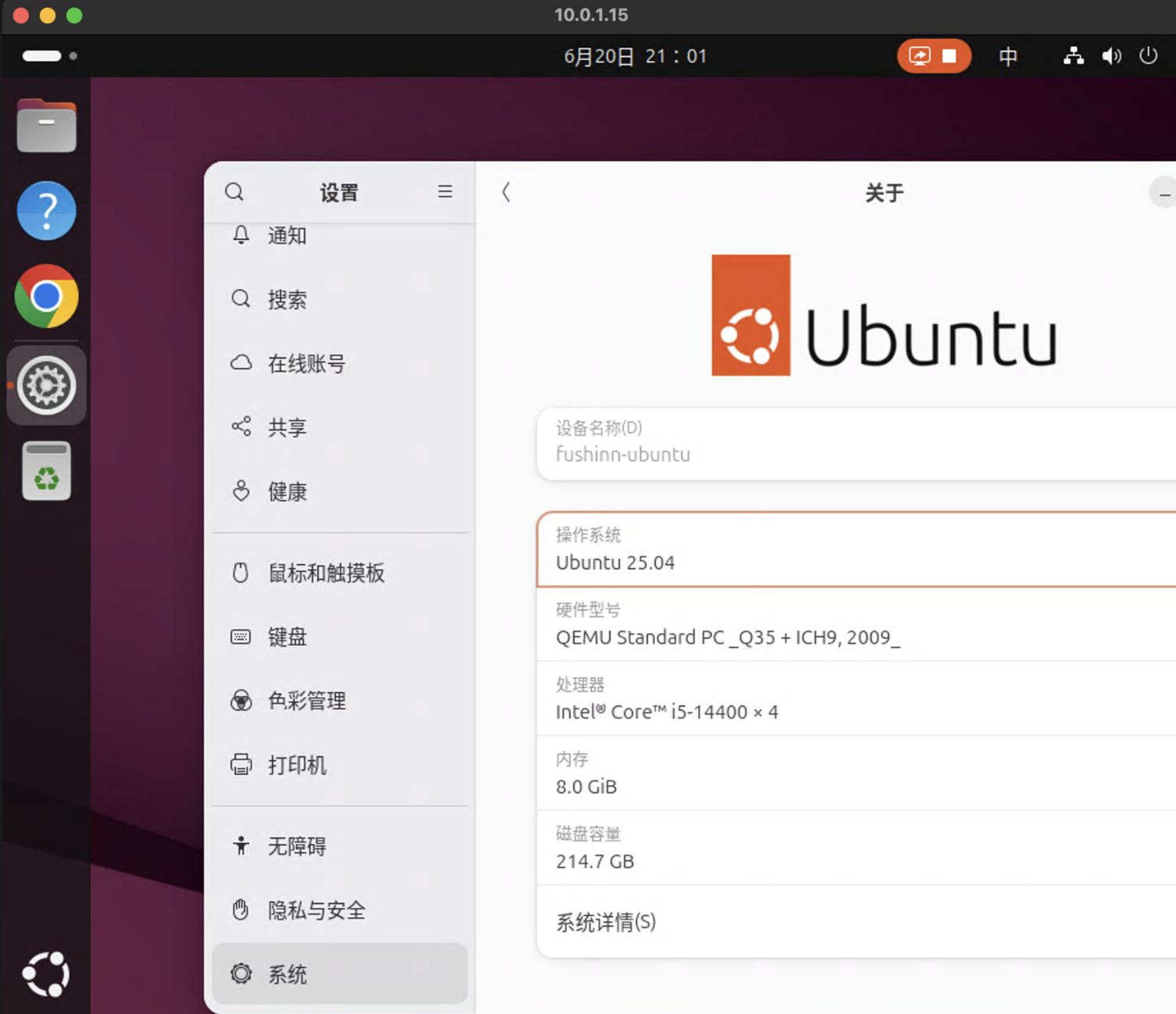Open 隐私与安全 settings
The width and height of the screenshot is (1176, 1014).
[340, 910]
